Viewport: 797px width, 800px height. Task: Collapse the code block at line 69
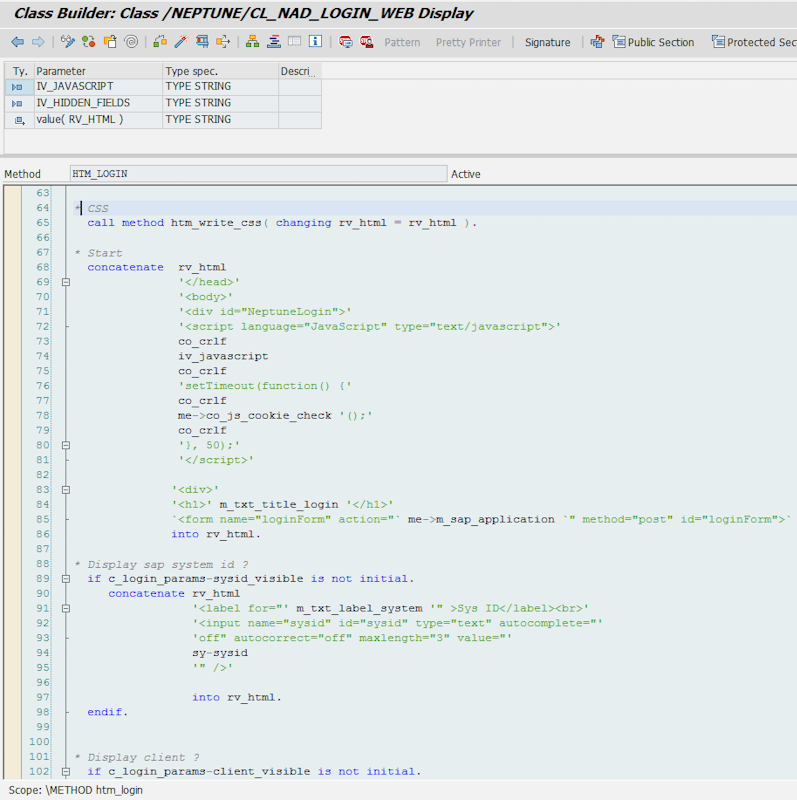point(66,282)
